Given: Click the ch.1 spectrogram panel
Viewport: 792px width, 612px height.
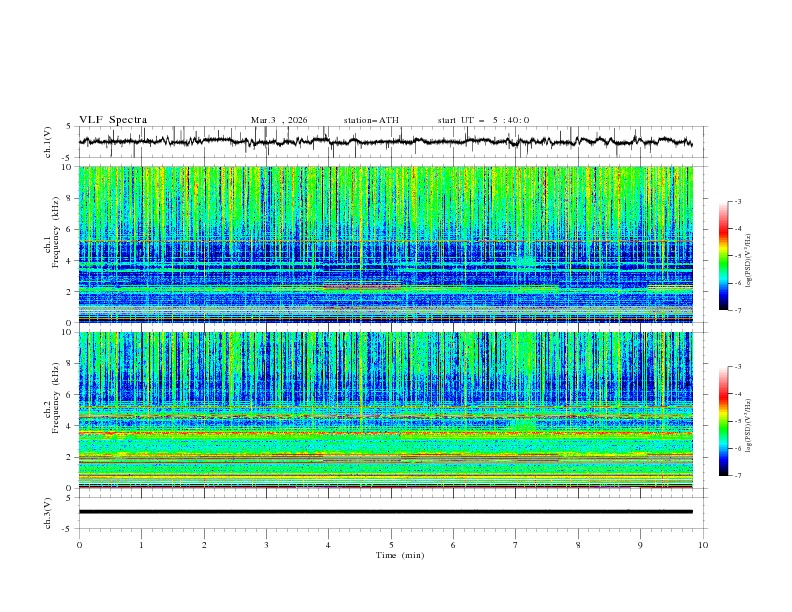Looking at the screenshot, I should tap(385, 244).
